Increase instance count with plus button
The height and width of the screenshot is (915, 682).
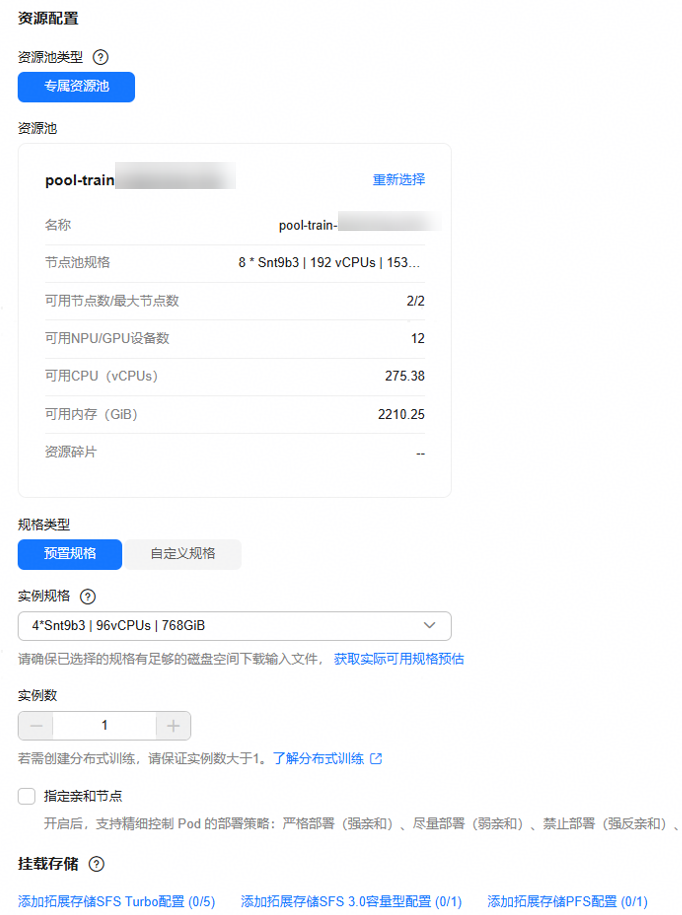point(173,726)
